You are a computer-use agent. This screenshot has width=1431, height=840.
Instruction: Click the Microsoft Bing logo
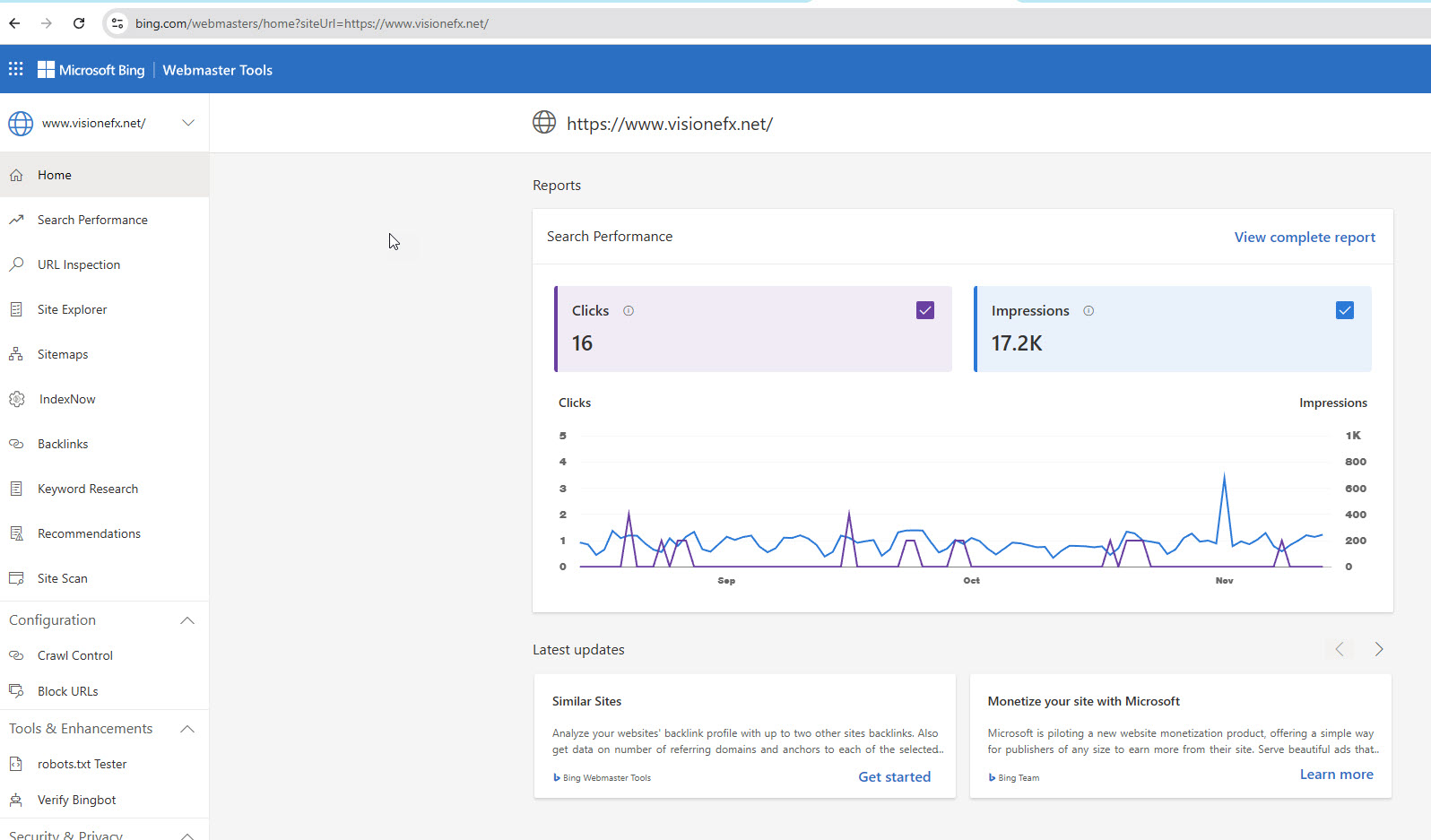point(91,70)
